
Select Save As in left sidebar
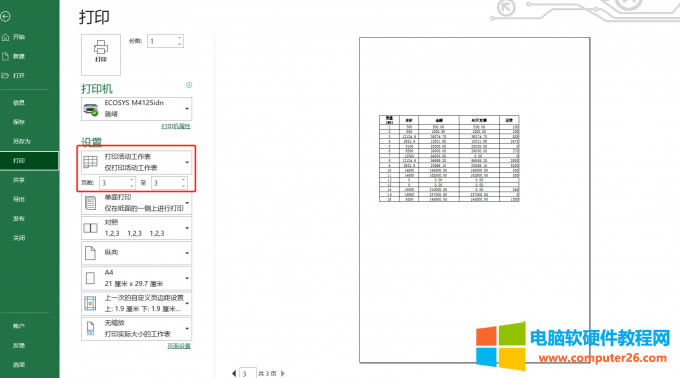(22, 141)
